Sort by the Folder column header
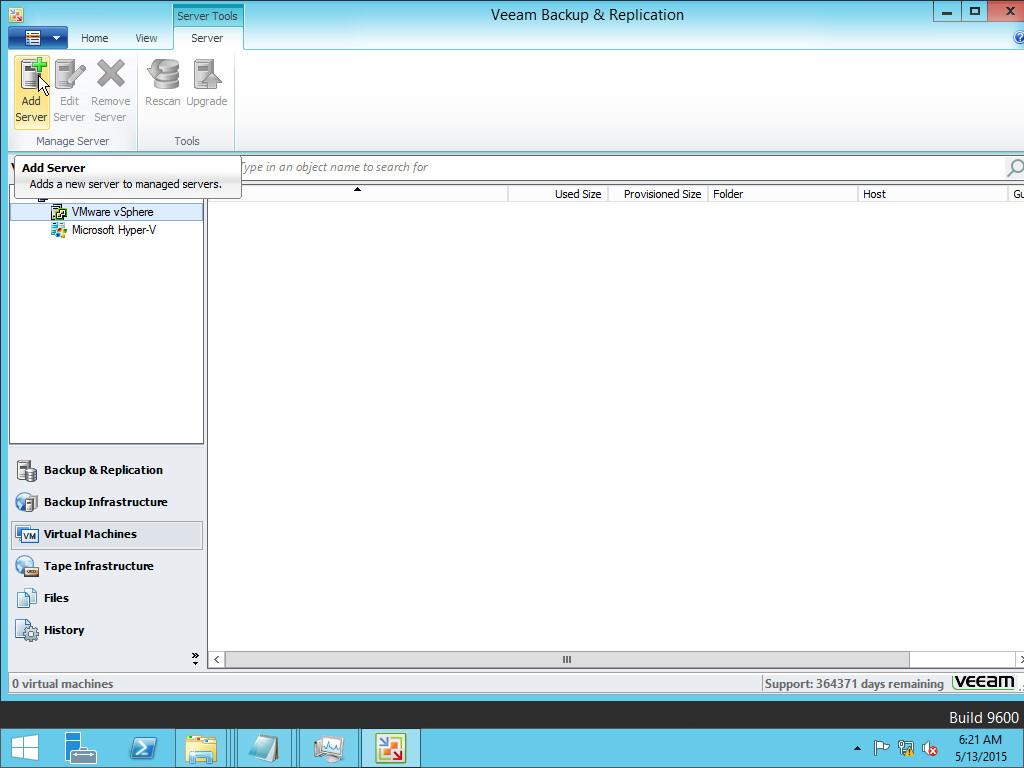 [x=782, y=194]
